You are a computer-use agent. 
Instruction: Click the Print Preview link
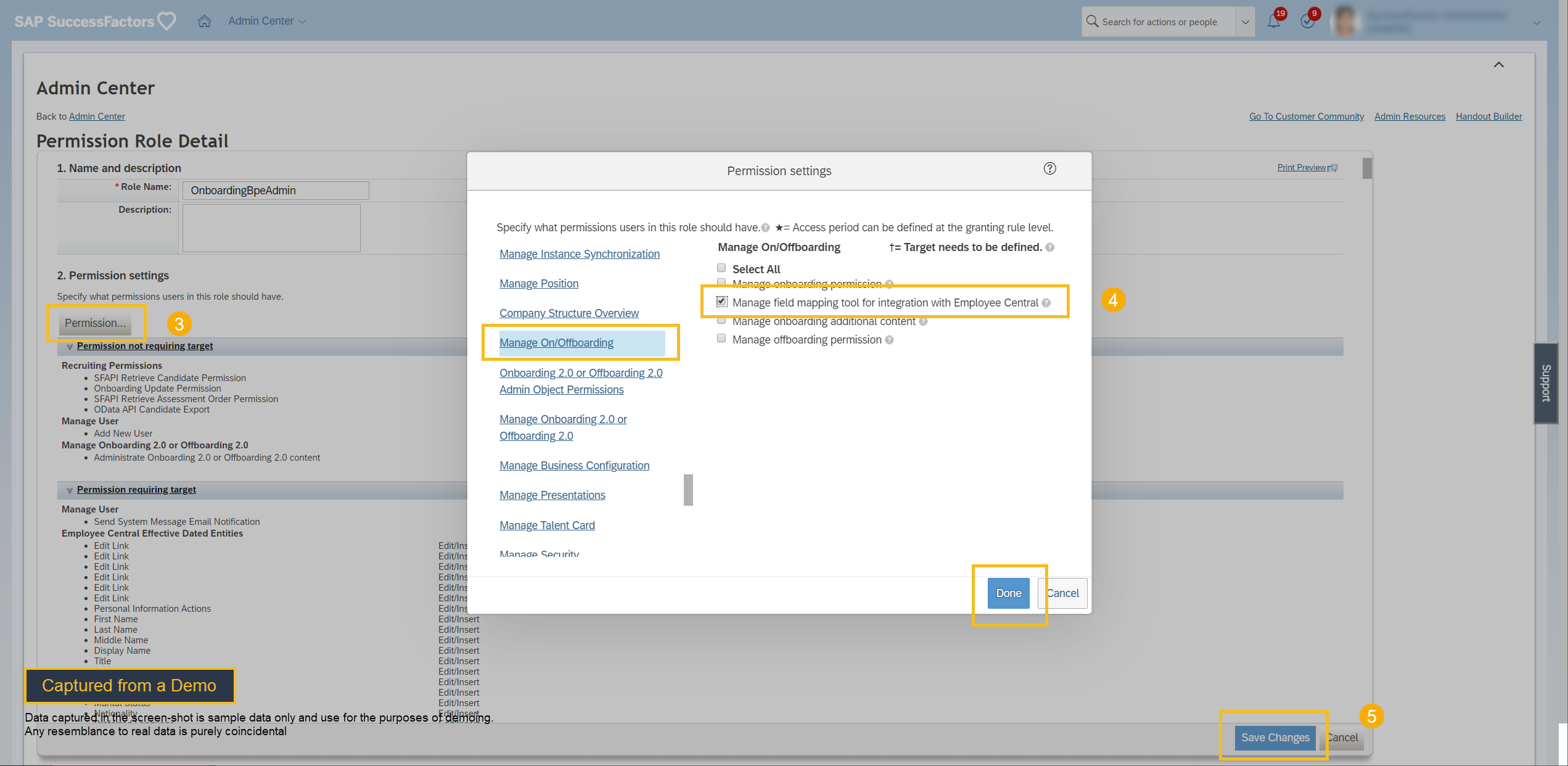click(x=1301, y=168)
